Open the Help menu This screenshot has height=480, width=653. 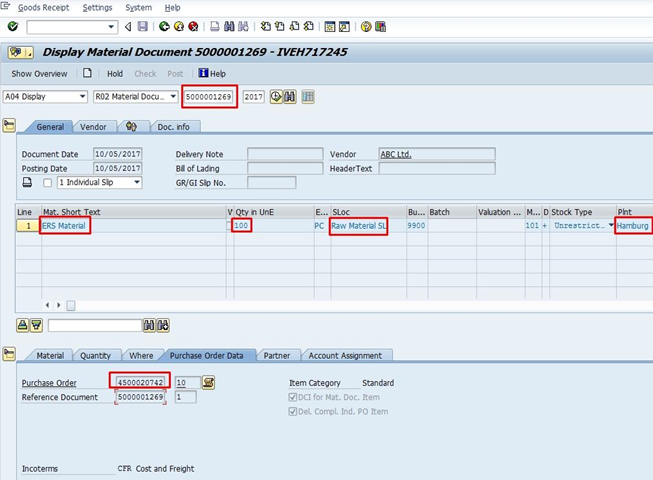click(172, 7)
